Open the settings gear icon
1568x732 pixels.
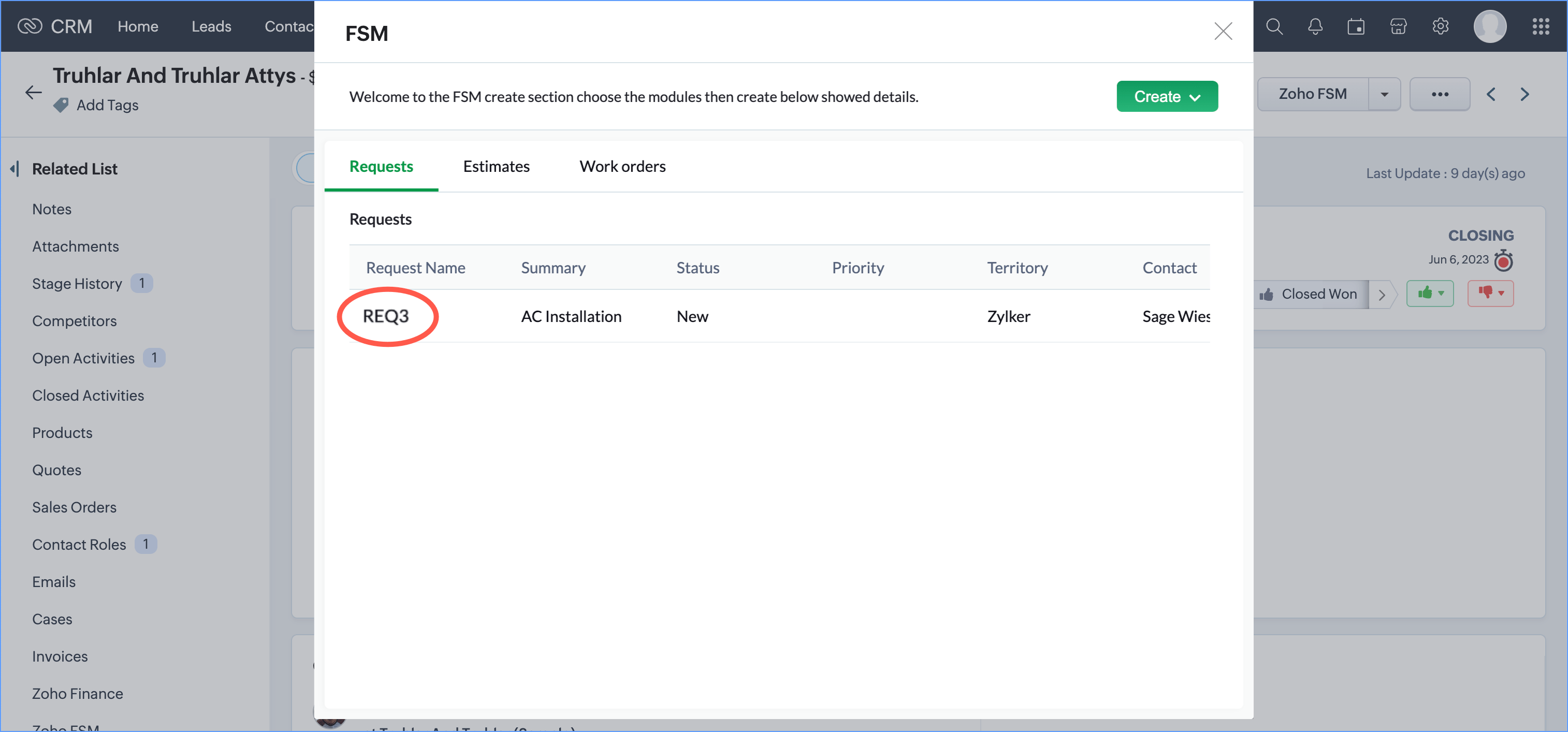pyautogui.click(x=1440, y=27)
